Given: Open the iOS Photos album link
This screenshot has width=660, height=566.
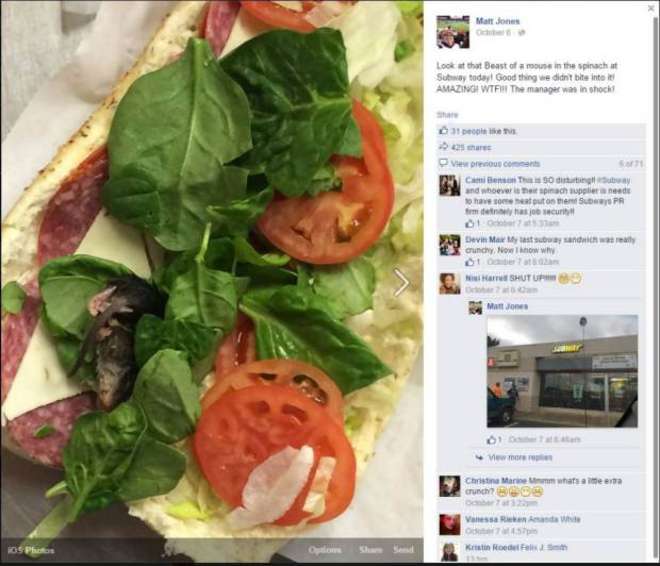Looking at the screenshot, I should point(31,550).
